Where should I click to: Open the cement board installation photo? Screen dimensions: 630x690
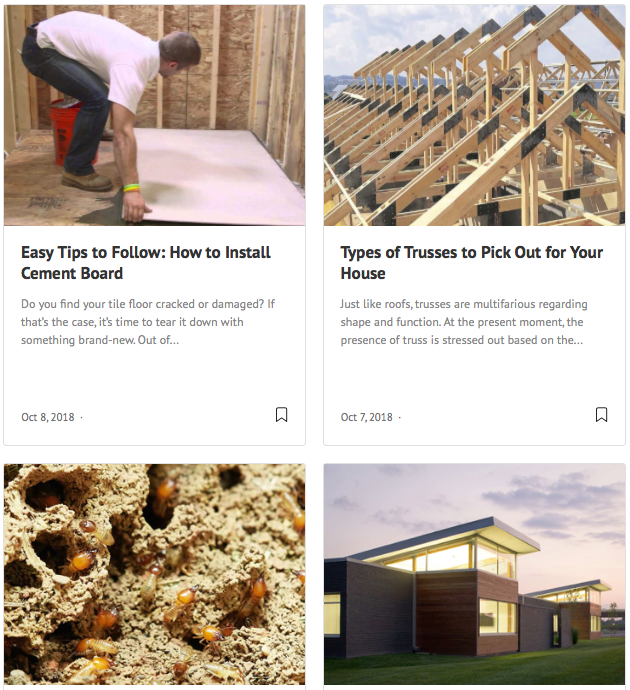pos(154,115)
